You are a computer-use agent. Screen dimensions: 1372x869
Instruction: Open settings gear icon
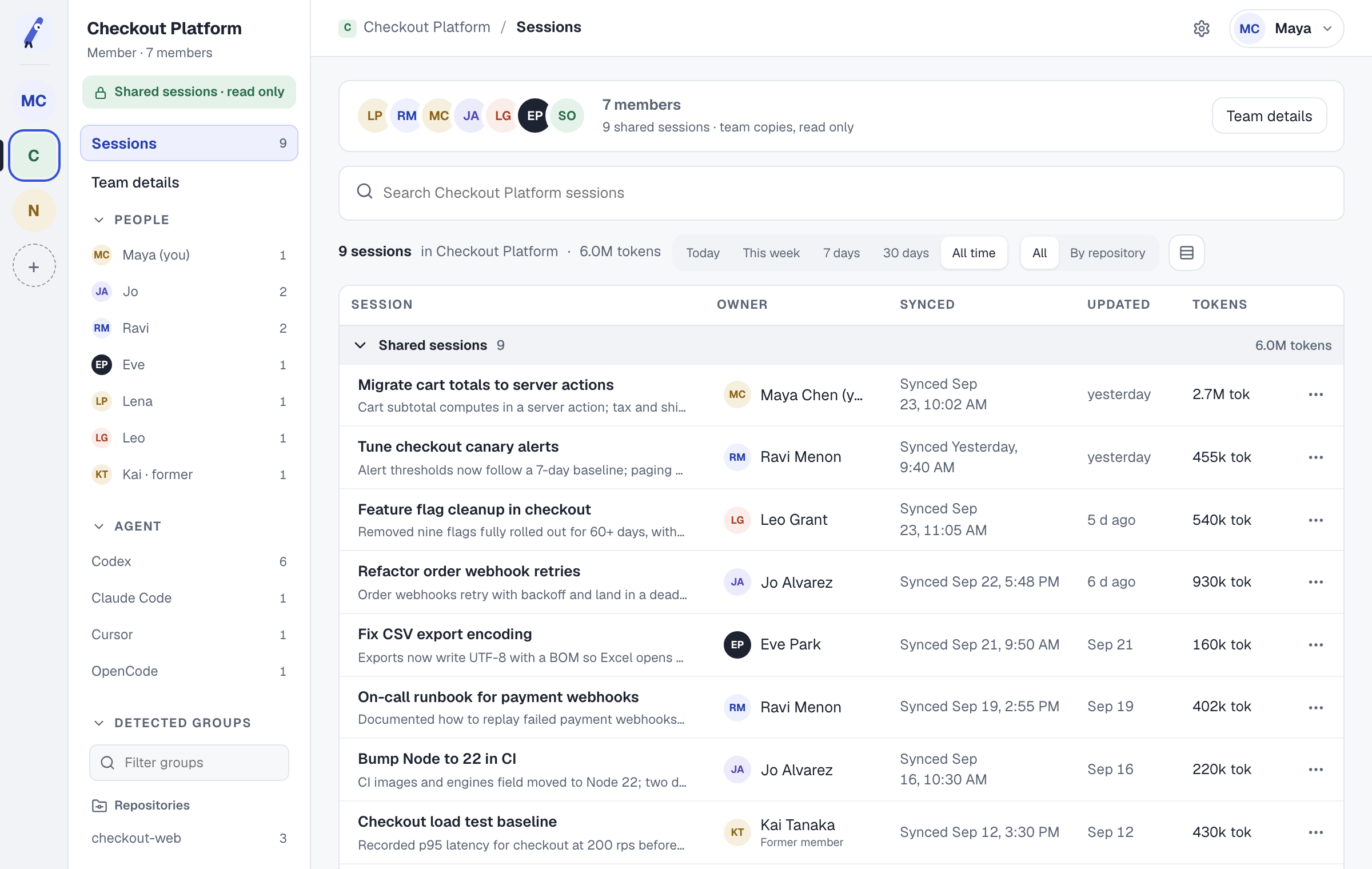pyautogui.click(x=1202, y=29)
